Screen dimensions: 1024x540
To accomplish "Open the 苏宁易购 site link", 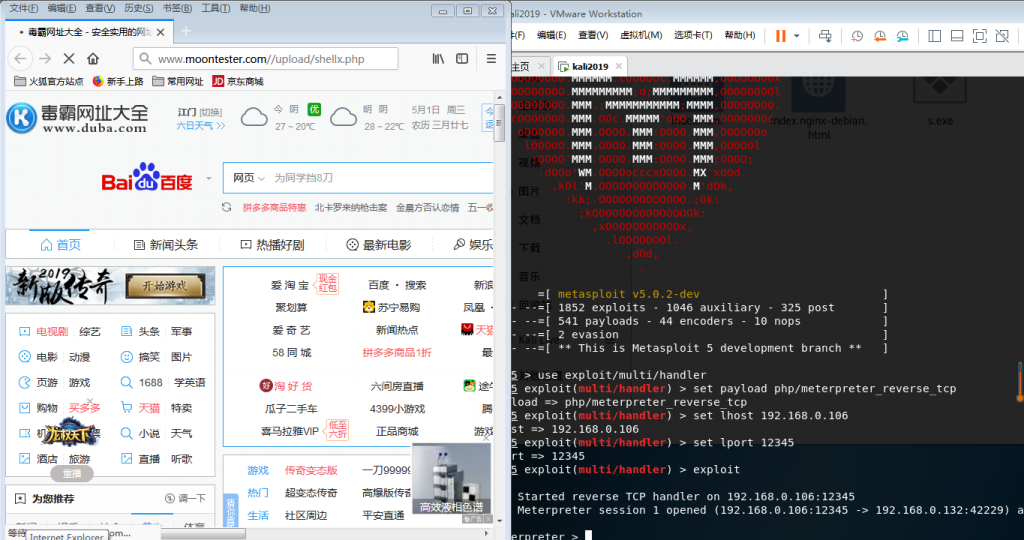I will tap(391, 308).
